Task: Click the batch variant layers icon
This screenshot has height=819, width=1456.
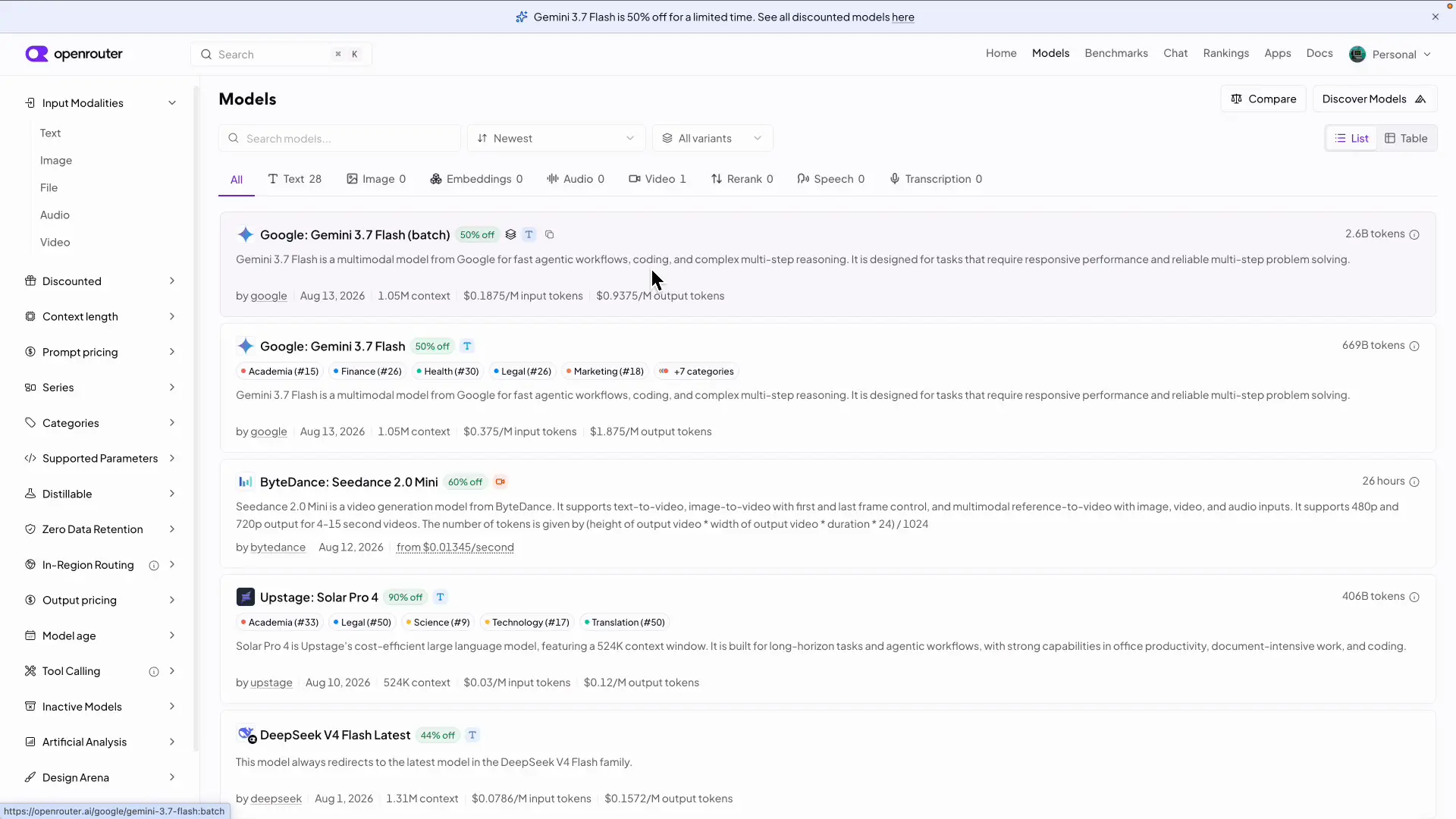Action: [x=510, y=234]
